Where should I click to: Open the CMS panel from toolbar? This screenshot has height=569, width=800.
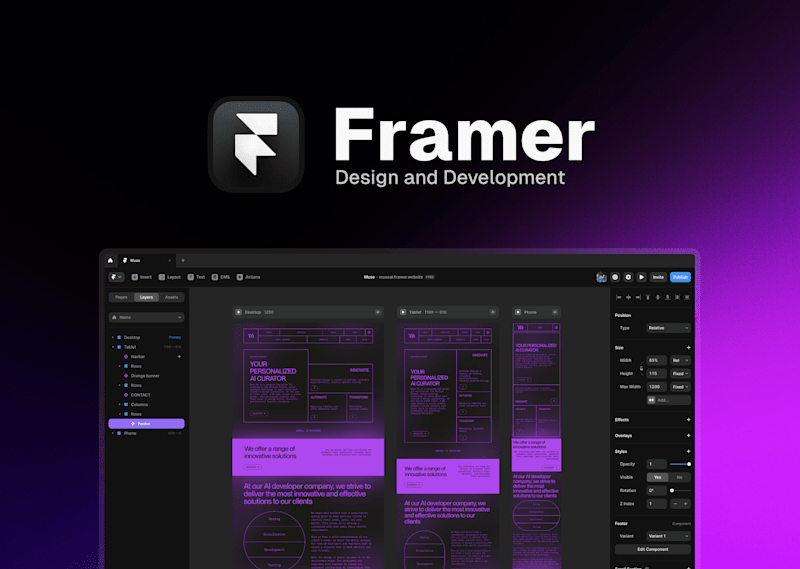220,277
